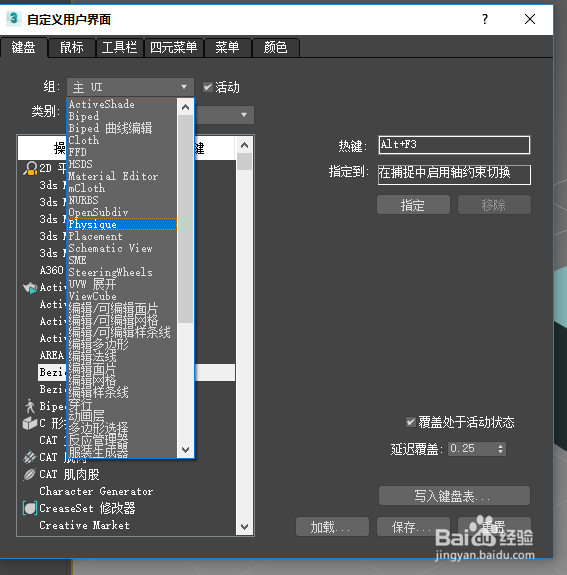The height and width of the screenshot is (575, 567).
Task: Click the C shape box icon in list
Action: click(x=30, y=423)
